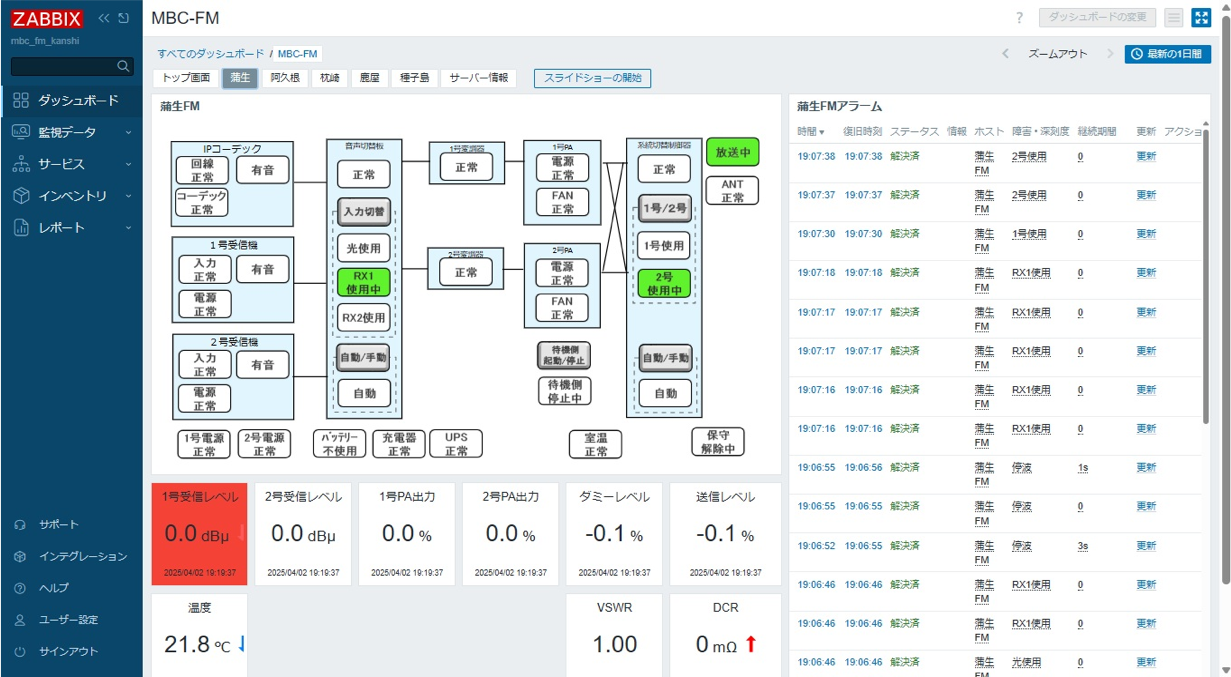Switch to the 鹿屋 tab
The width and height of the screenshot is (1231, 677).
click(x=370, y=78)
